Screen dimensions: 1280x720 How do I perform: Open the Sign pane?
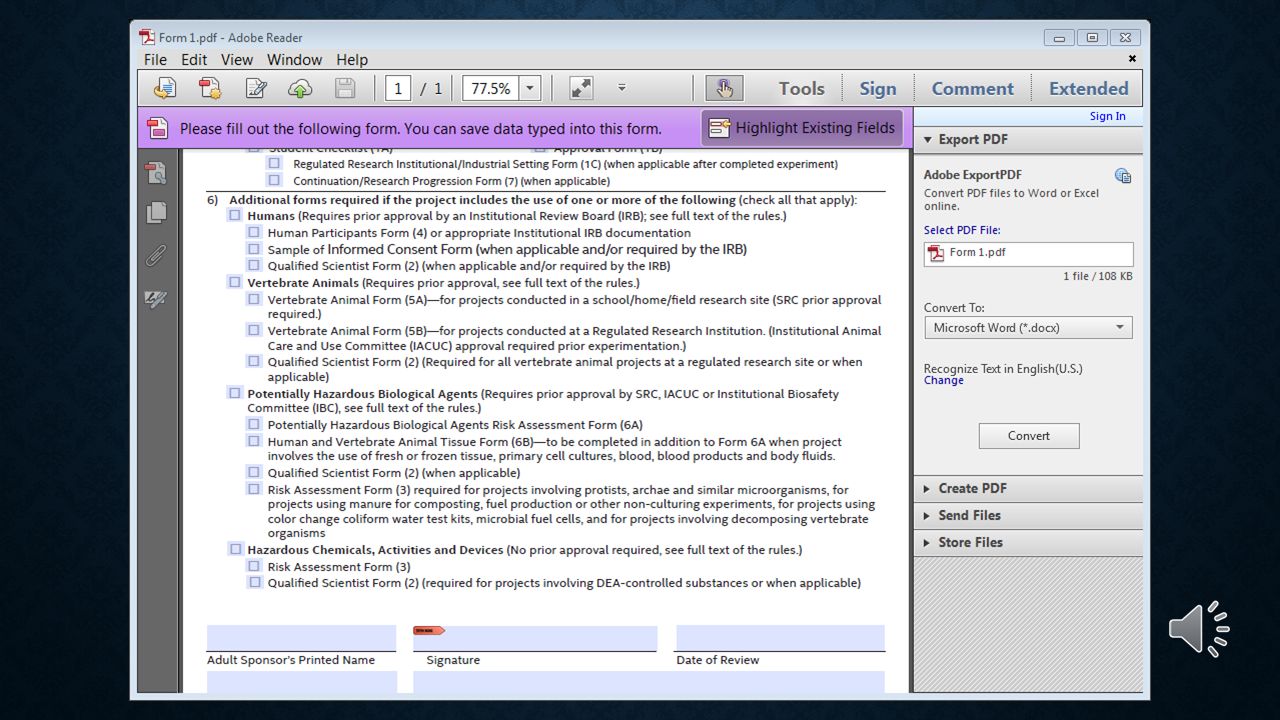pos(878,89)
